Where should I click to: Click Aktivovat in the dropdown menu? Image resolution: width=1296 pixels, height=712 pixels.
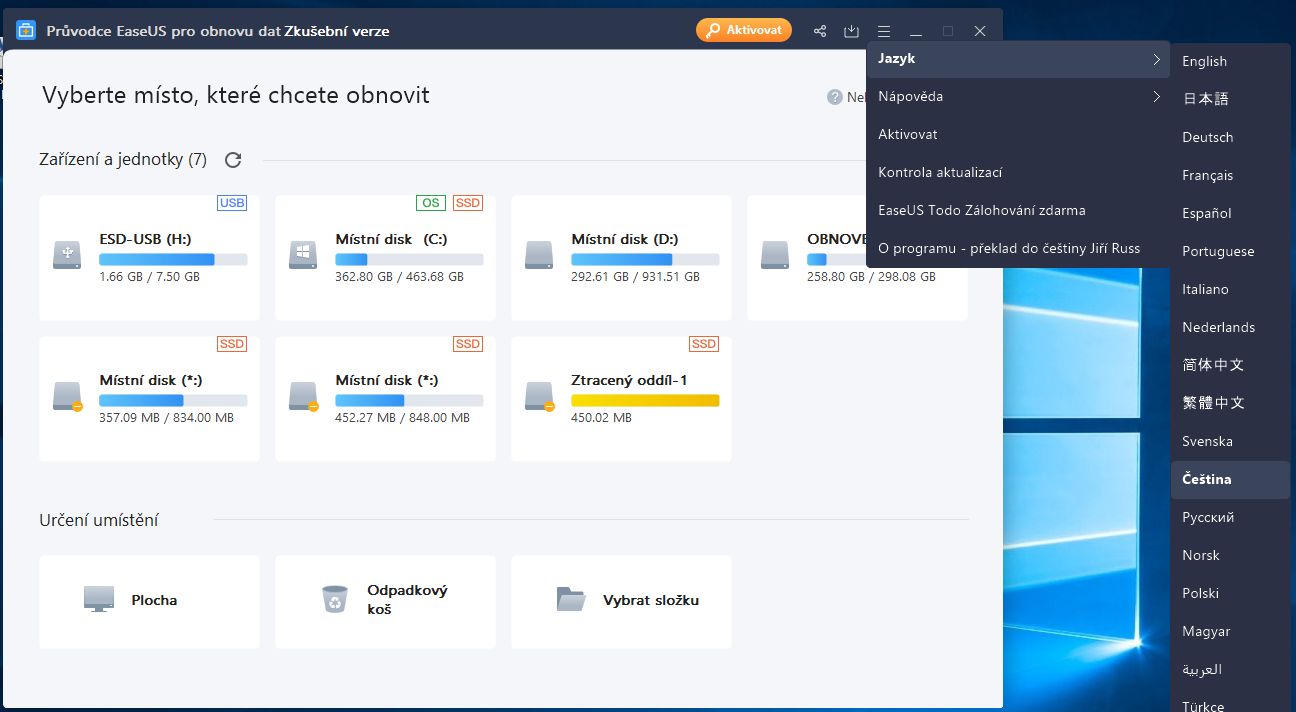(1018, 135)
